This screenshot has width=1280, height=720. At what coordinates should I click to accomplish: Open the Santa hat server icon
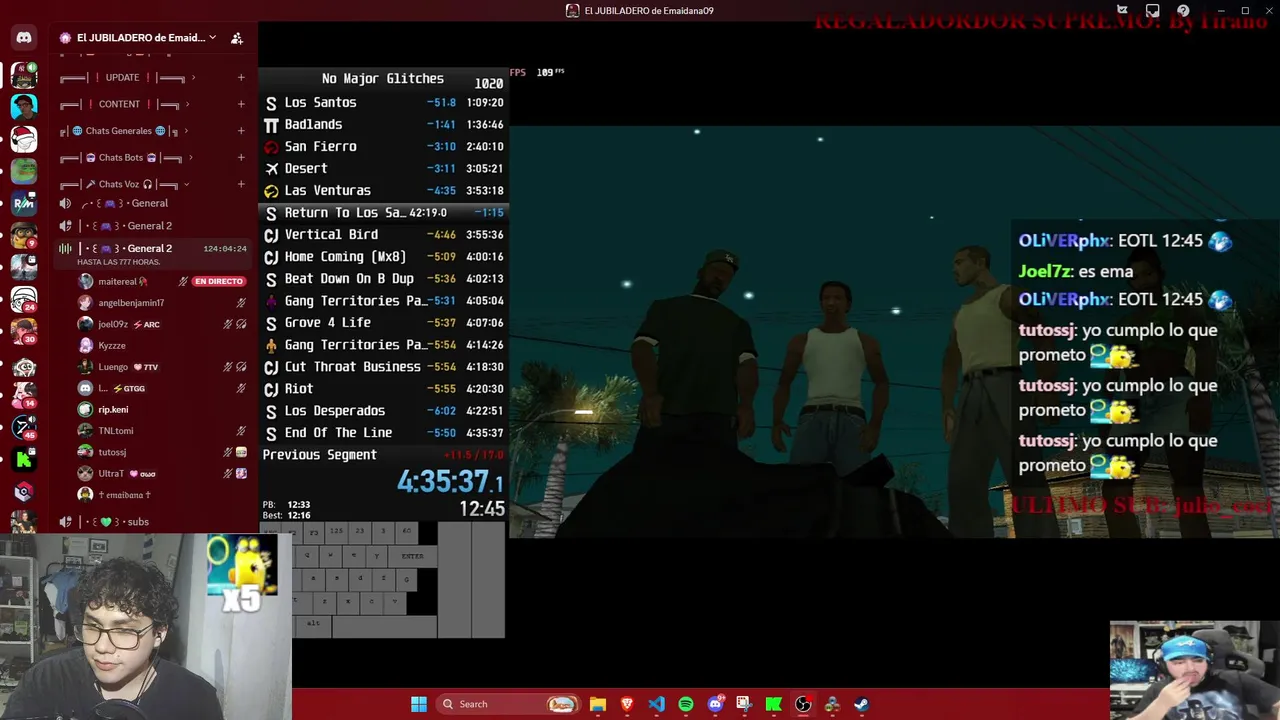pyautogui.click(x=24, y=139)
